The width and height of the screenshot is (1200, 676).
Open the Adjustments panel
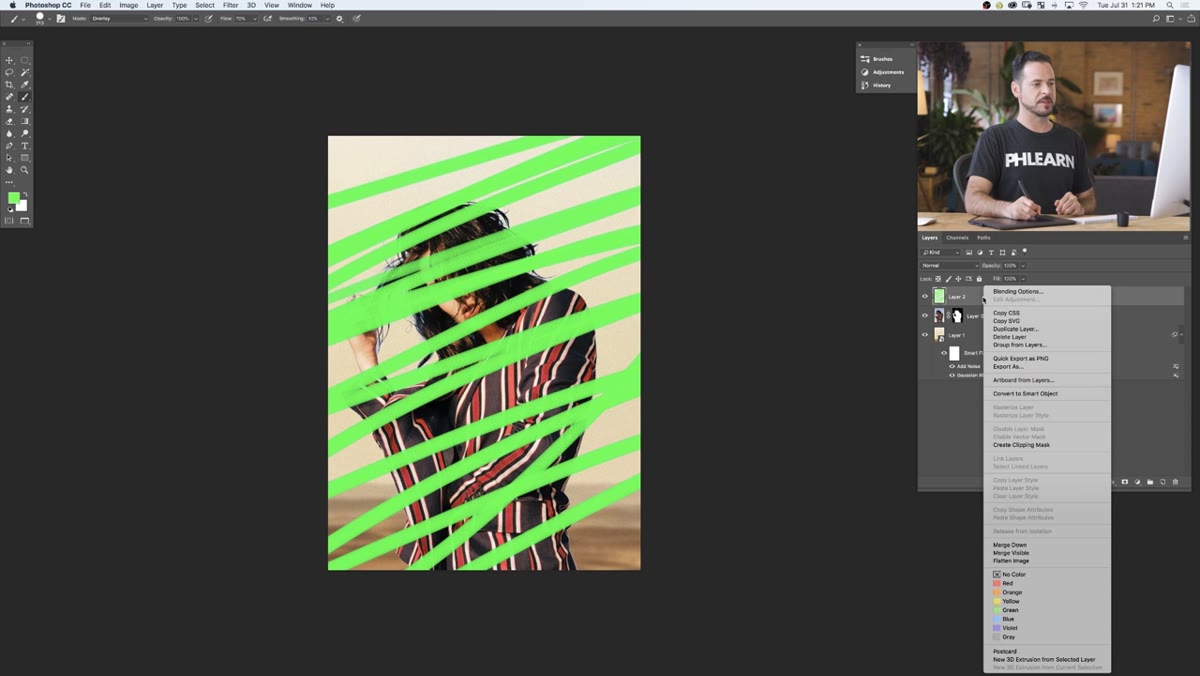coord(882,72)
